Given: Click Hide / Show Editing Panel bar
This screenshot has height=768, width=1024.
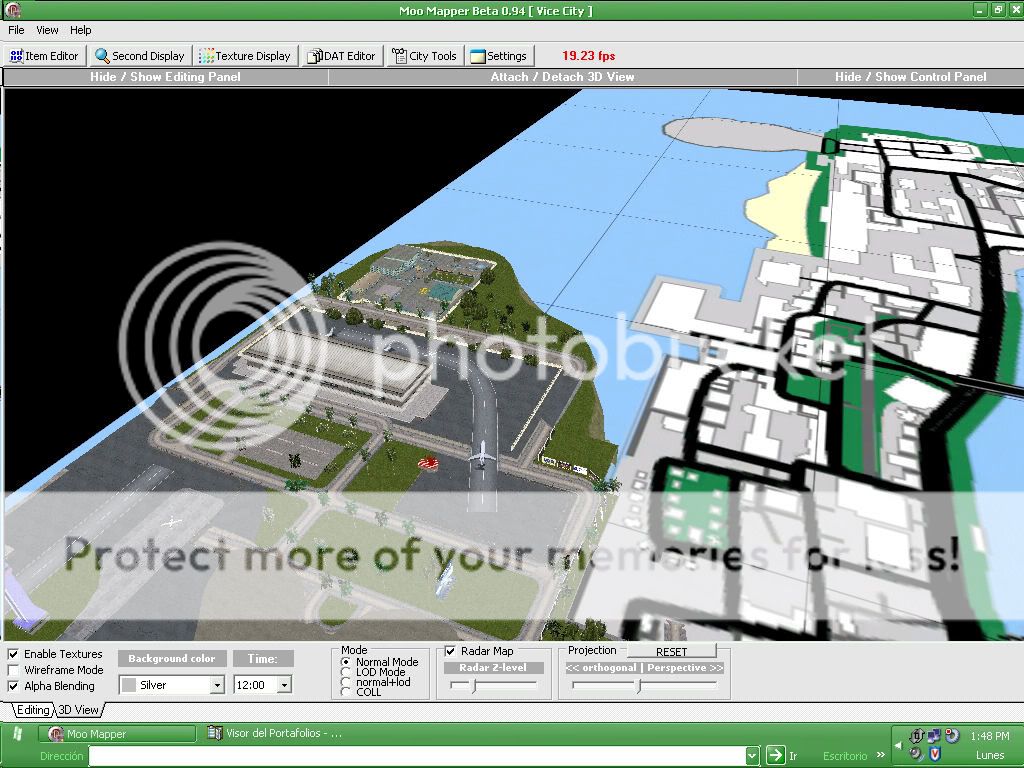Looking at the screenshot, I should 165,77.
